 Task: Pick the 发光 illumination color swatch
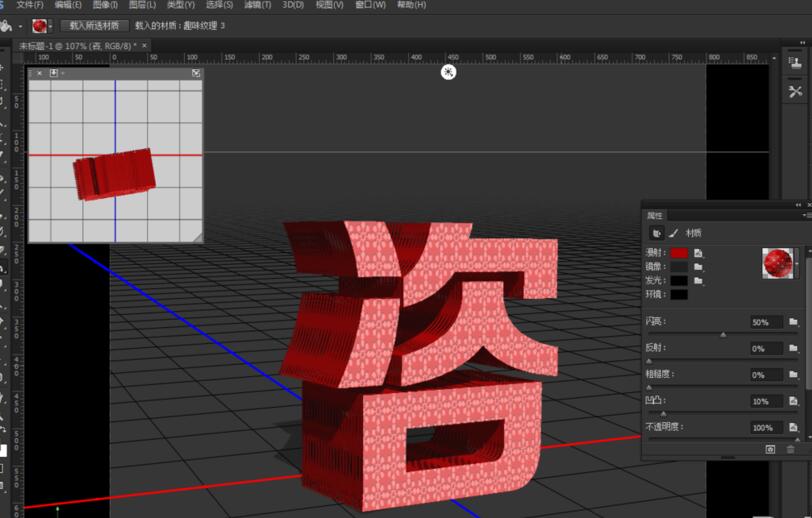(x=679, y=280)
